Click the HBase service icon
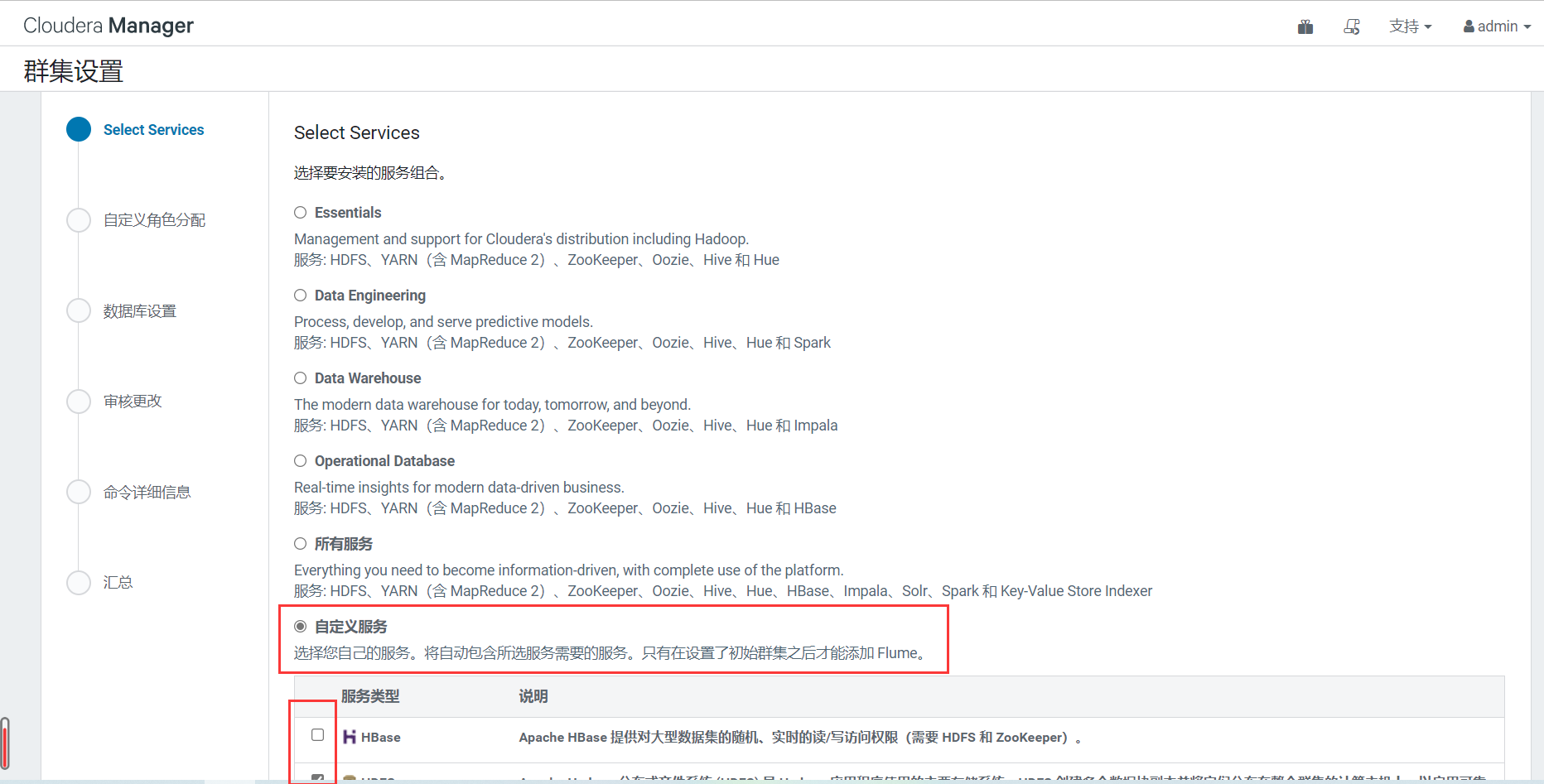Screen dimensions: 1544x784 click(x=350, y=737)
